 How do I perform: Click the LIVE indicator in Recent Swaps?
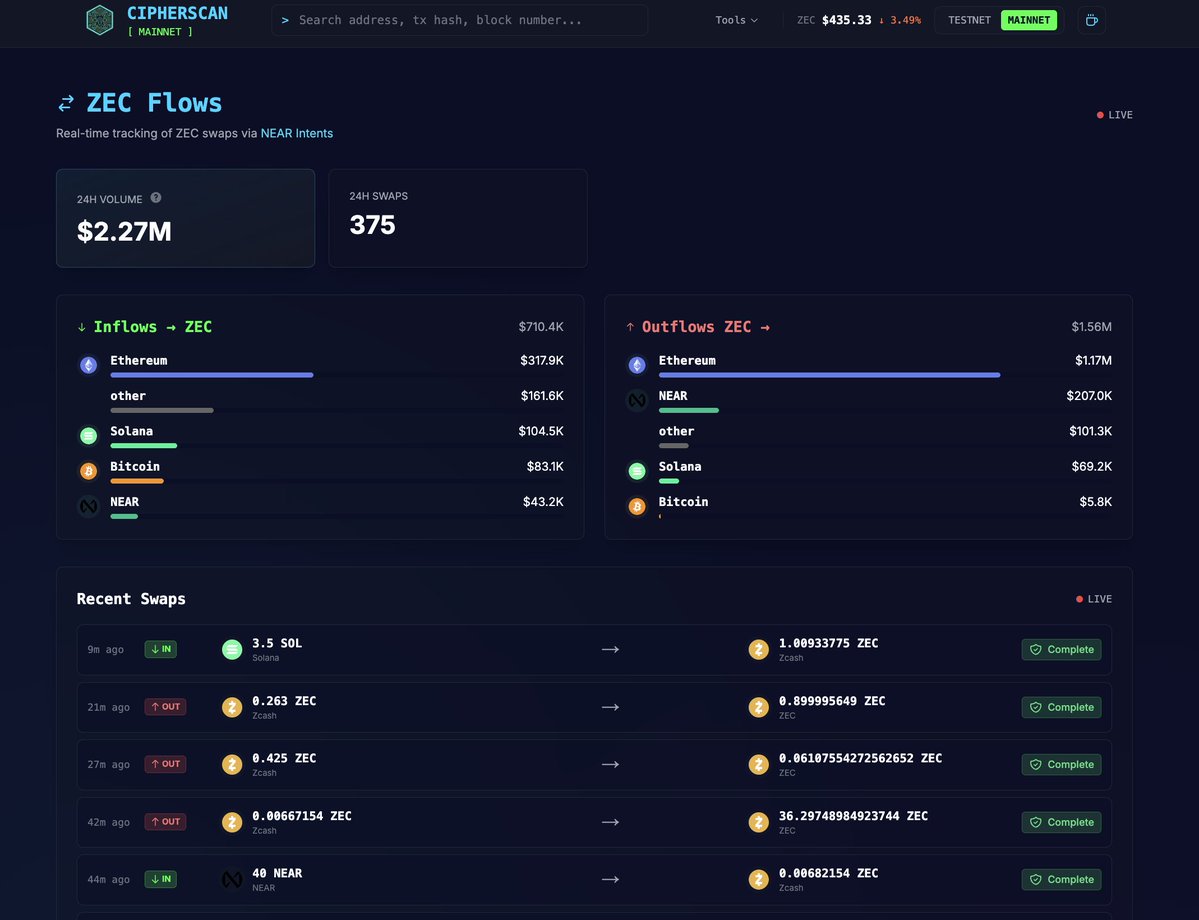1094,599
